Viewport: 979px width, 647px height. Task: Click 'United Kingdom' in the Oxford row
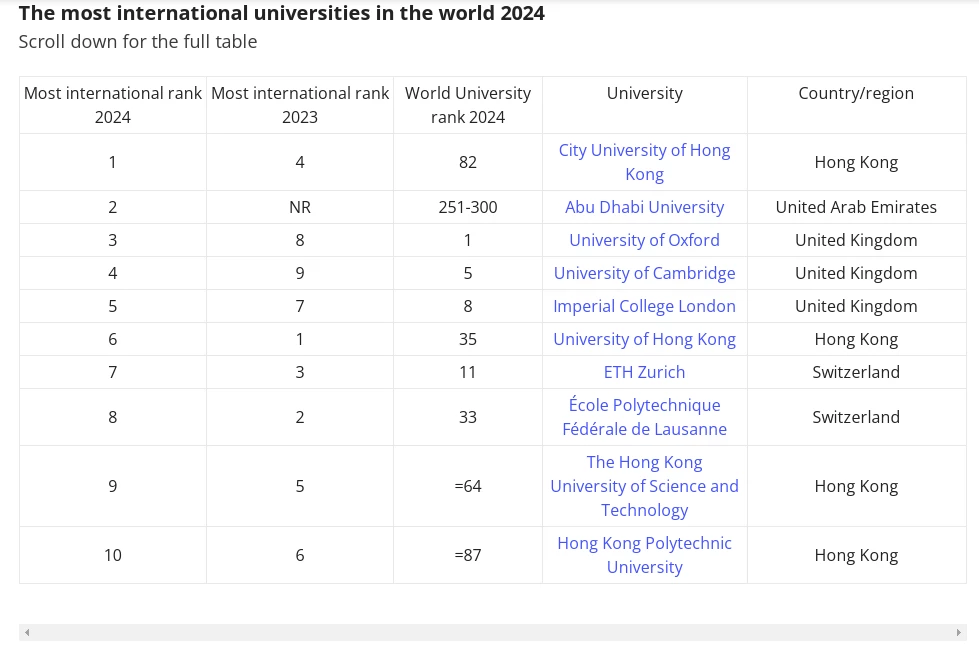coord(856,240)
